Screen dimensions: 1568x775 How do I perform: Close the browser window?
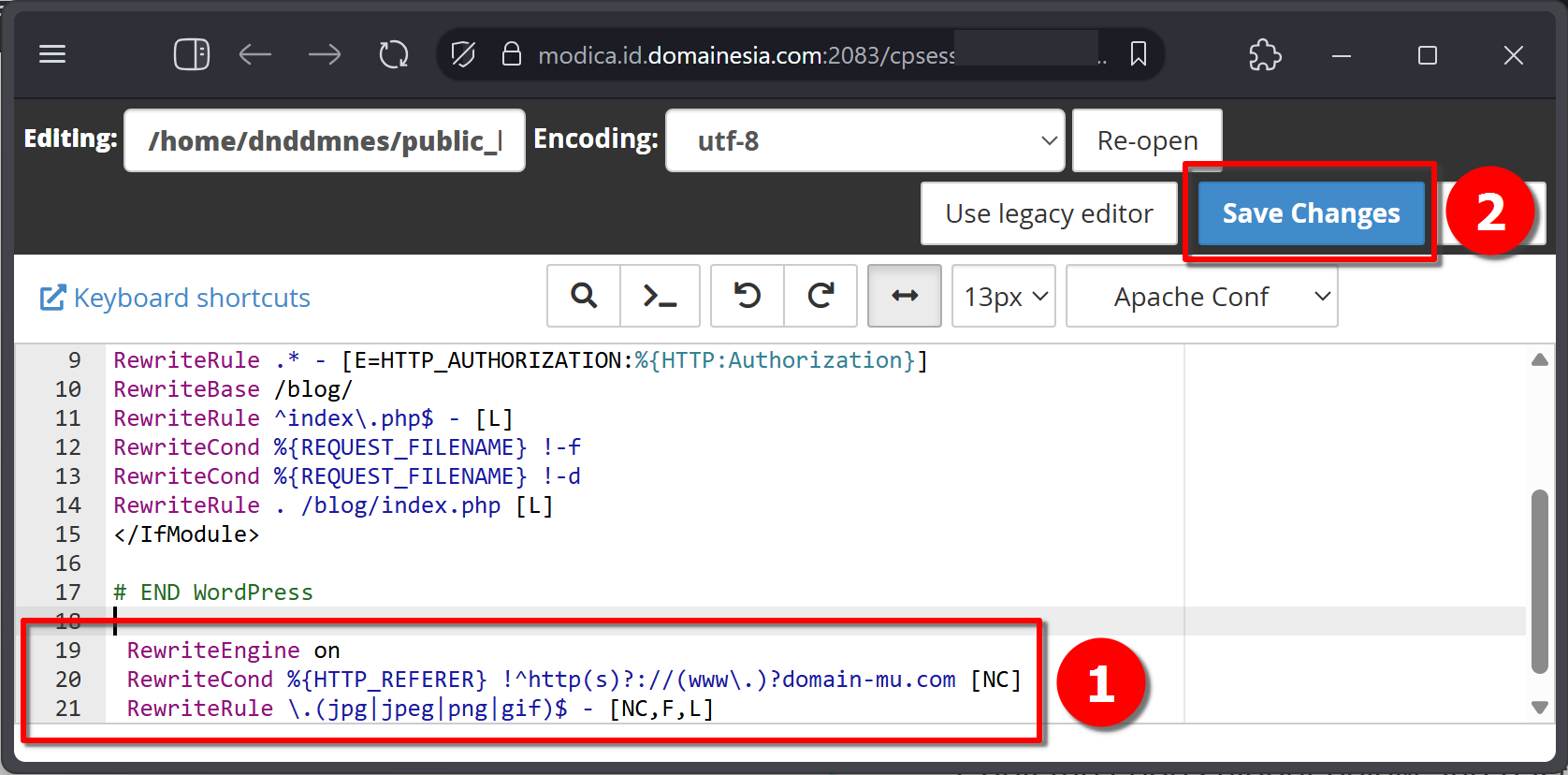[x=1514, y=55]
